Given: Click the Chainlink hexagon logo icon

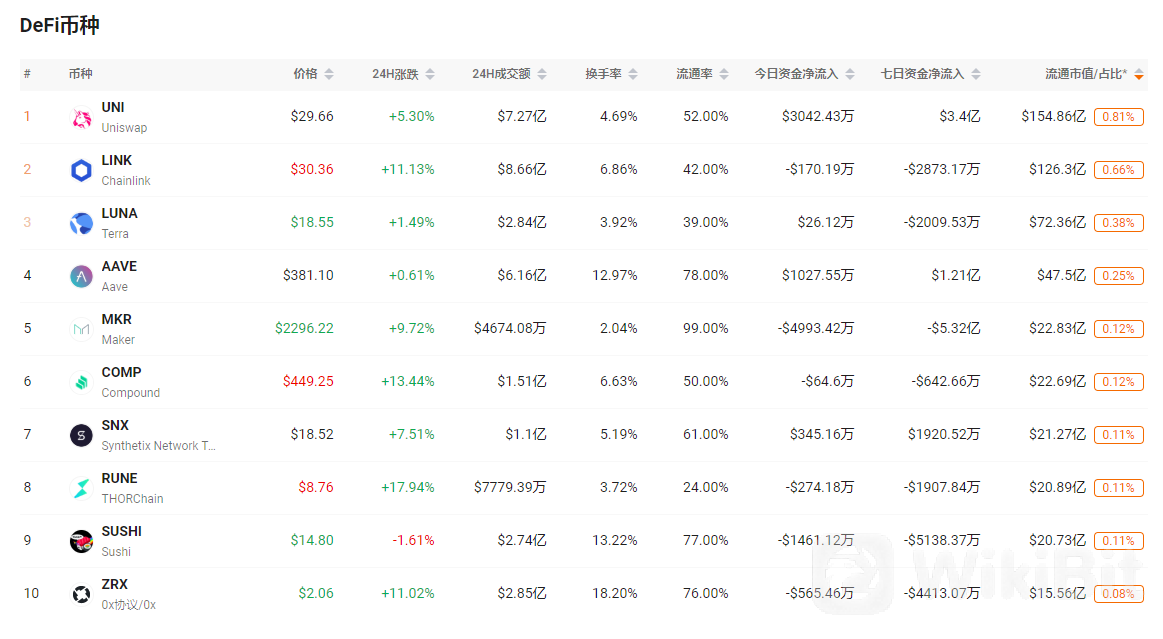Looking at the screenshot, I should (x=81, y=170).
